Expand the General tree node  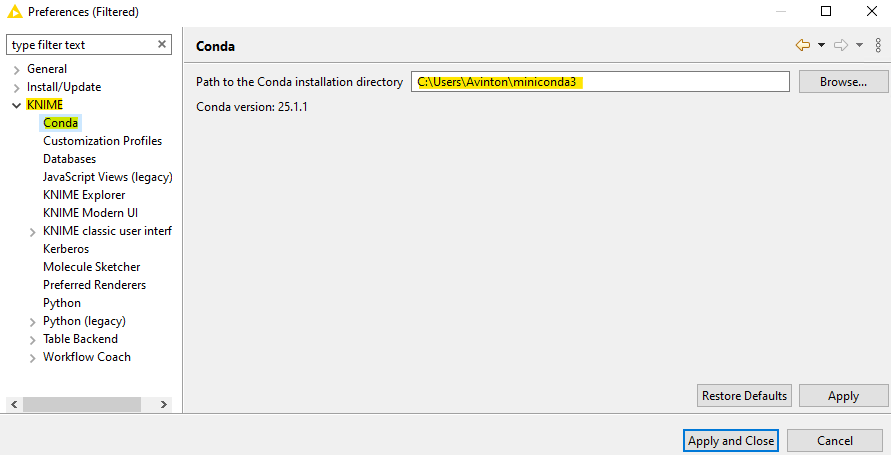tap(16, 70)
